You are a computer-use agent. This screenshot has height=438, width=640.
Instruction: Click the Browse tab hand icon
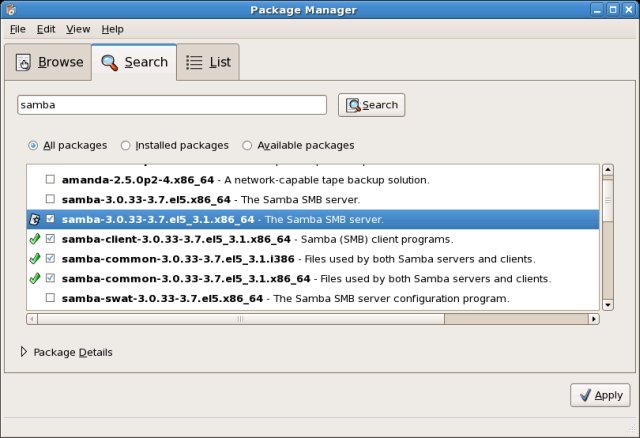[23, 62]
